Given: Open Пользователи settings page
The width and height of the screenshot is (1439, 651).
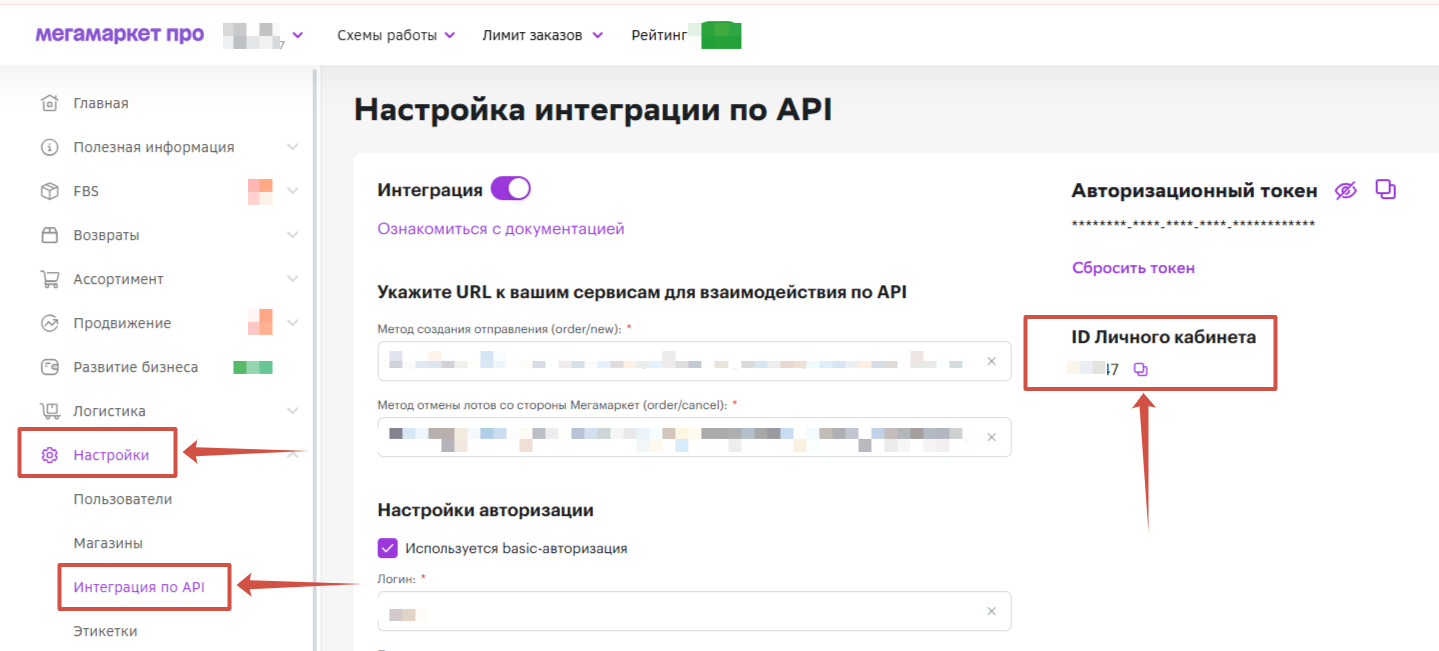Looking at the screenshot, I should coord(123,499).
